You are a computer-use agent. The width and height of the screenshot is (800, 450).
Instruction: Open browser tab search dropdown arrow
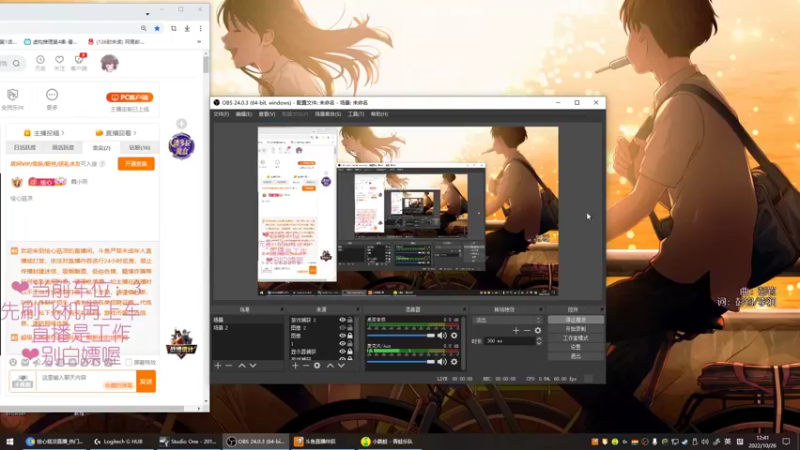147,14
